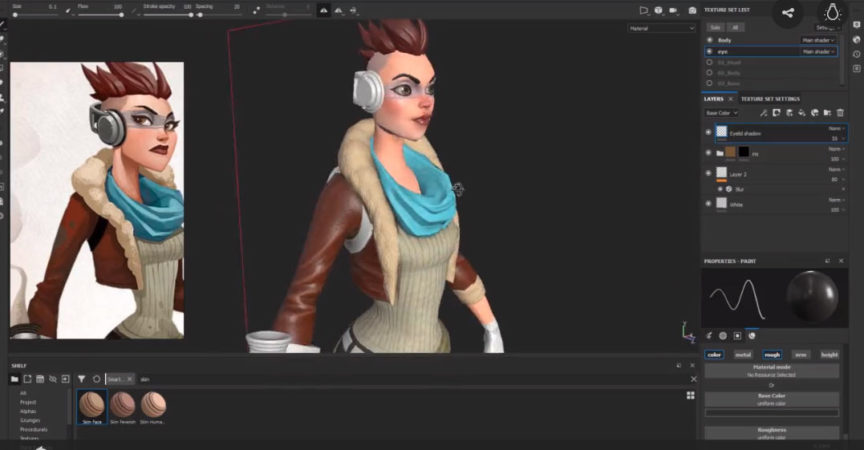Toggle visibility of Layer 2

[709, 173]
